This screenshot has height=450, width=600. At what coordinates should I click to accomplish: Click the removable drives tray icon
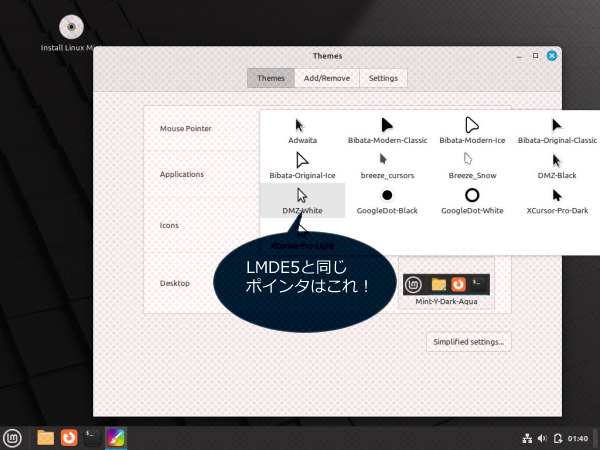point(558,438)
